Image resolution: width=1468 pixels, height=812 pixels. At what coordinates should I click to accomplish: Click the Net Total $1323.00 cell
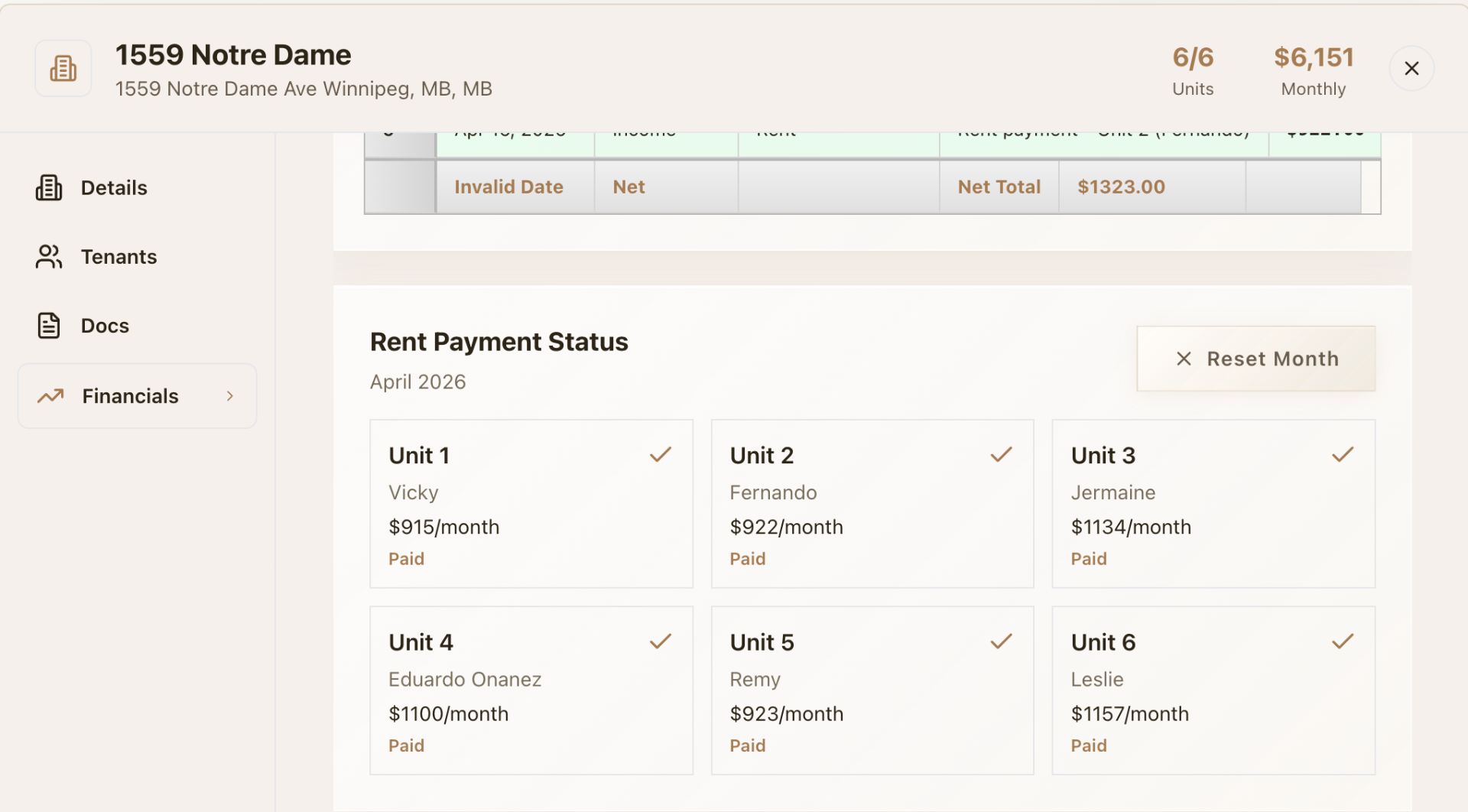(1152, 187)
